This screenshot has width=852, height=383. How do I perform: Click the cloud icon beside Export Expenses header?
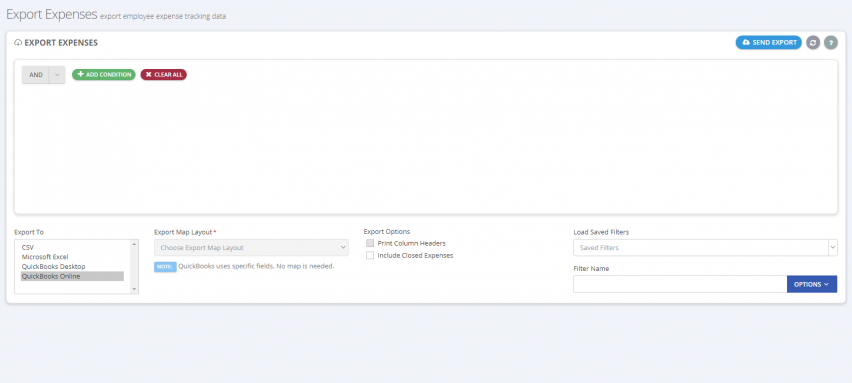coord(18,42)
